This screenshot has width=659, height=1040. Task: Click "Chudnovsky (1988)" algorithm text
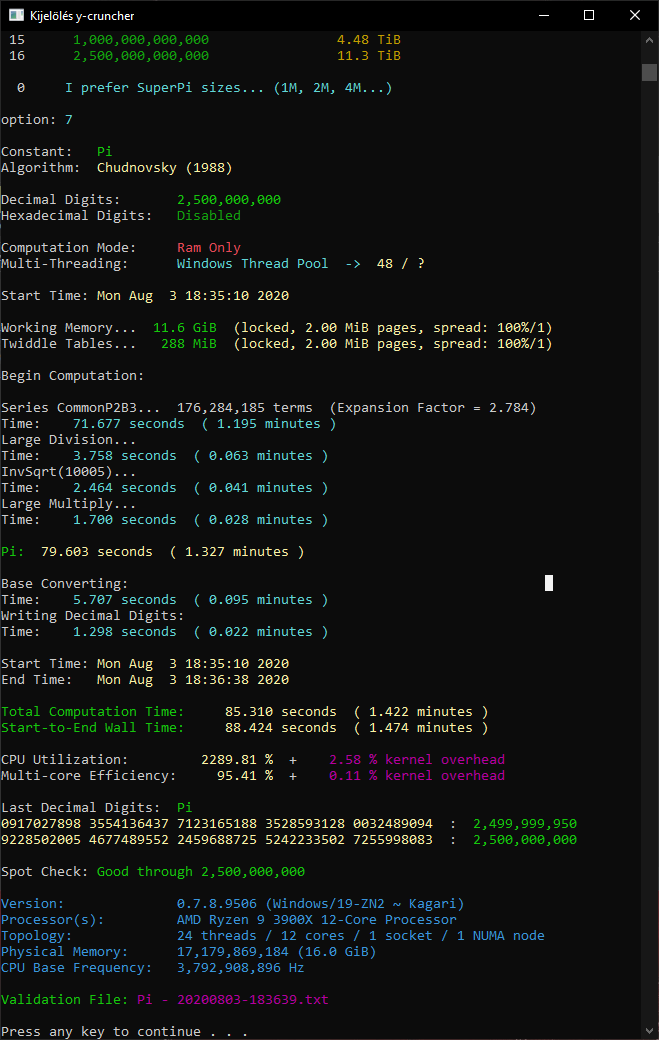(x=164, y=168)
